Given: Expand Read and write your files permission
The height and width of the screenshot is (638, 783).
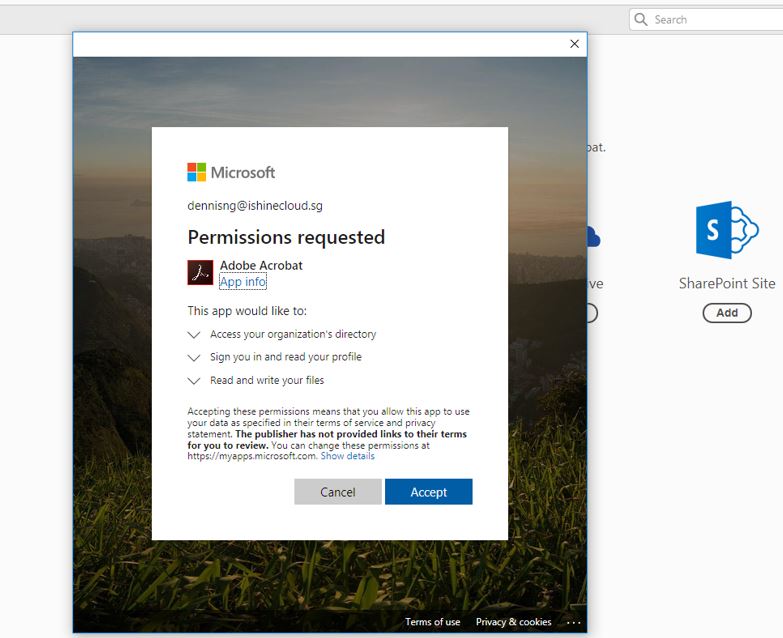Looking at the screenshot, I should coord(194,381).
